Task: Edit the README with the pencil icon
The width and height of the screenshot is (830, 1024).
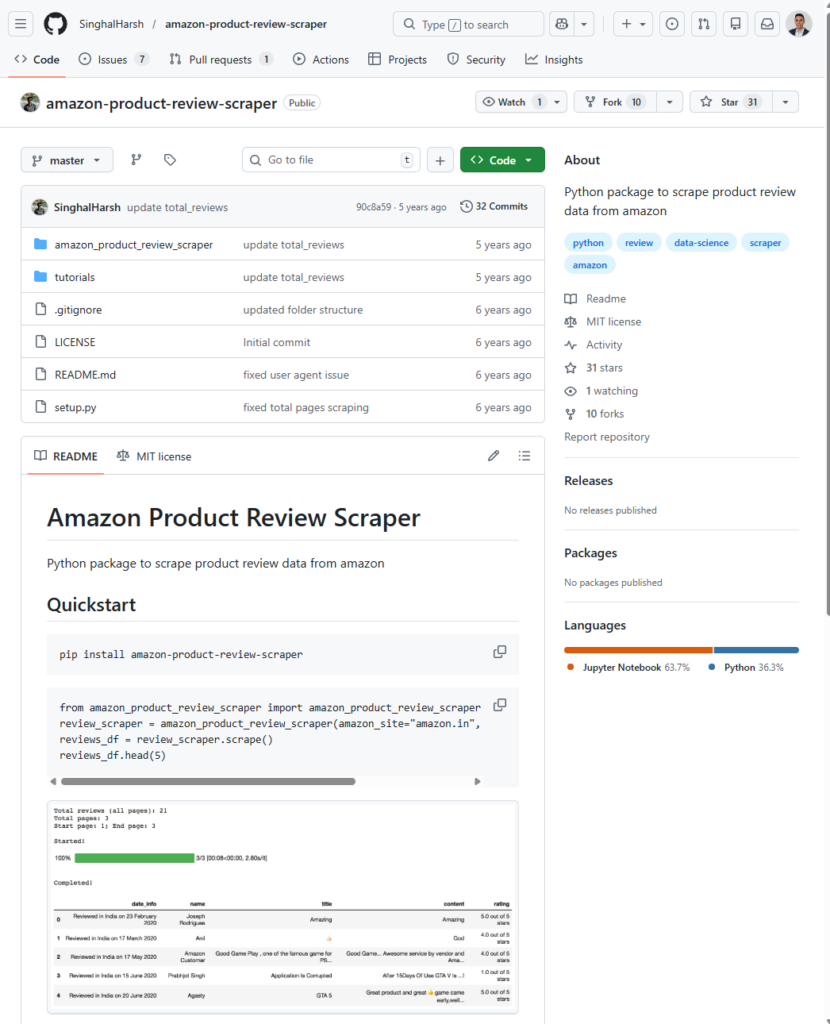Action: click(493, 455)
